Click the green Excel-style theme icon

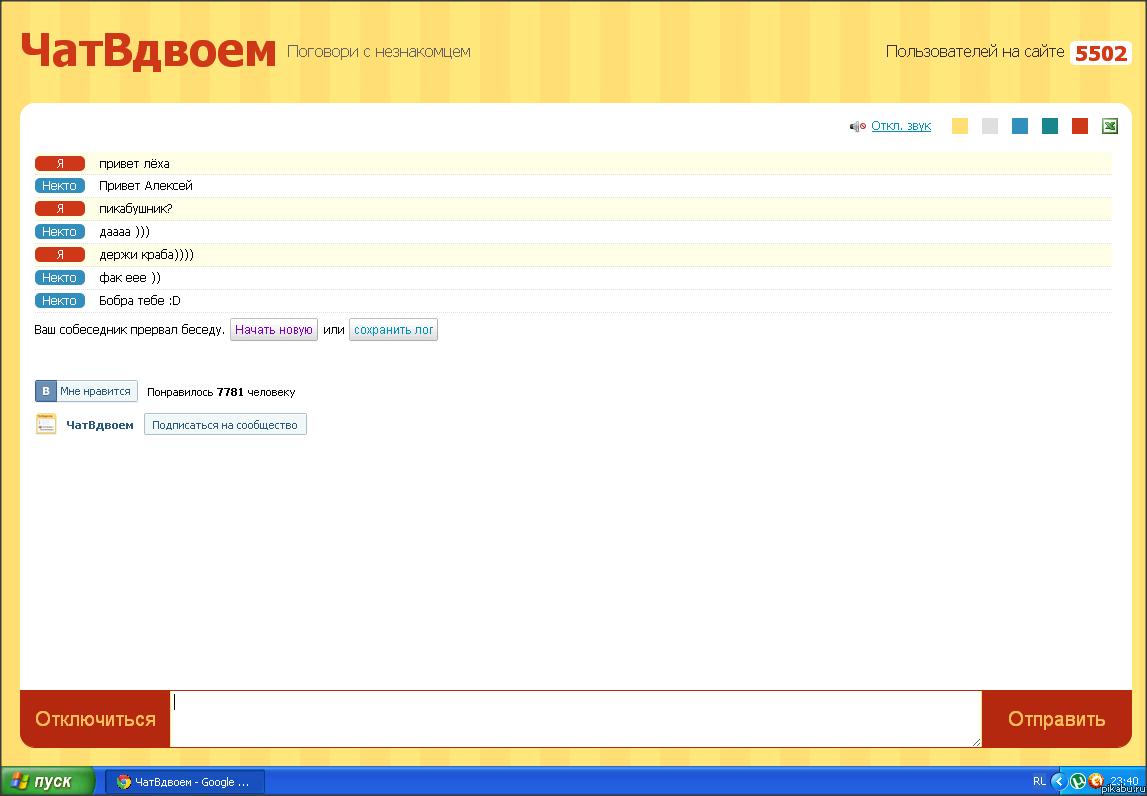click(1110, 126)
